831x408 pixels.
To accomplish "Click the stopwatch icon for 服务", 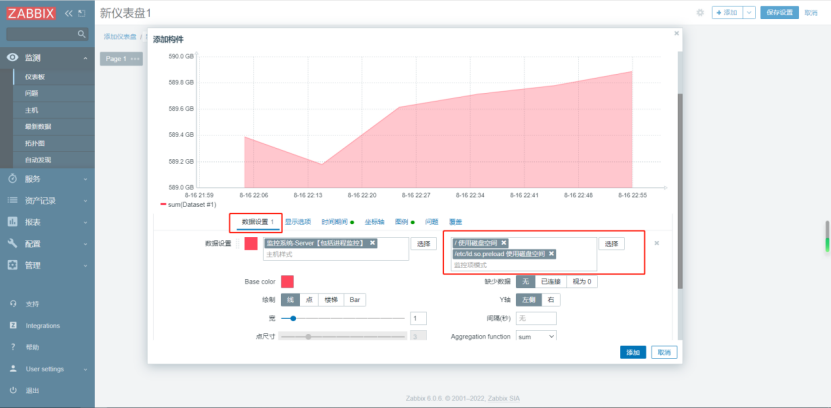I will click(x=13, y=179).
